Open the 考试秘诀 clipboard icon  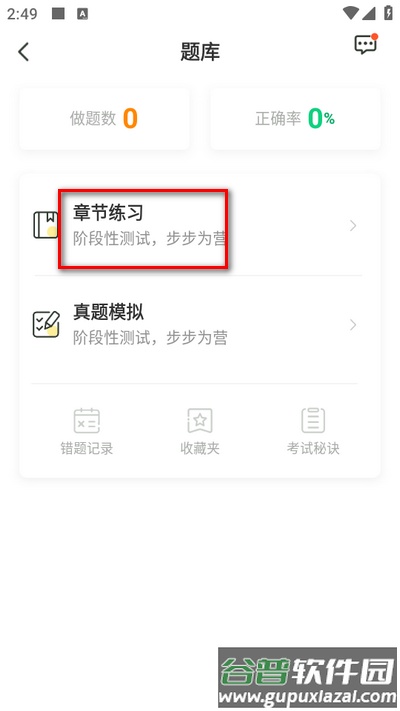pyautogui.click(x=313, y=420)
